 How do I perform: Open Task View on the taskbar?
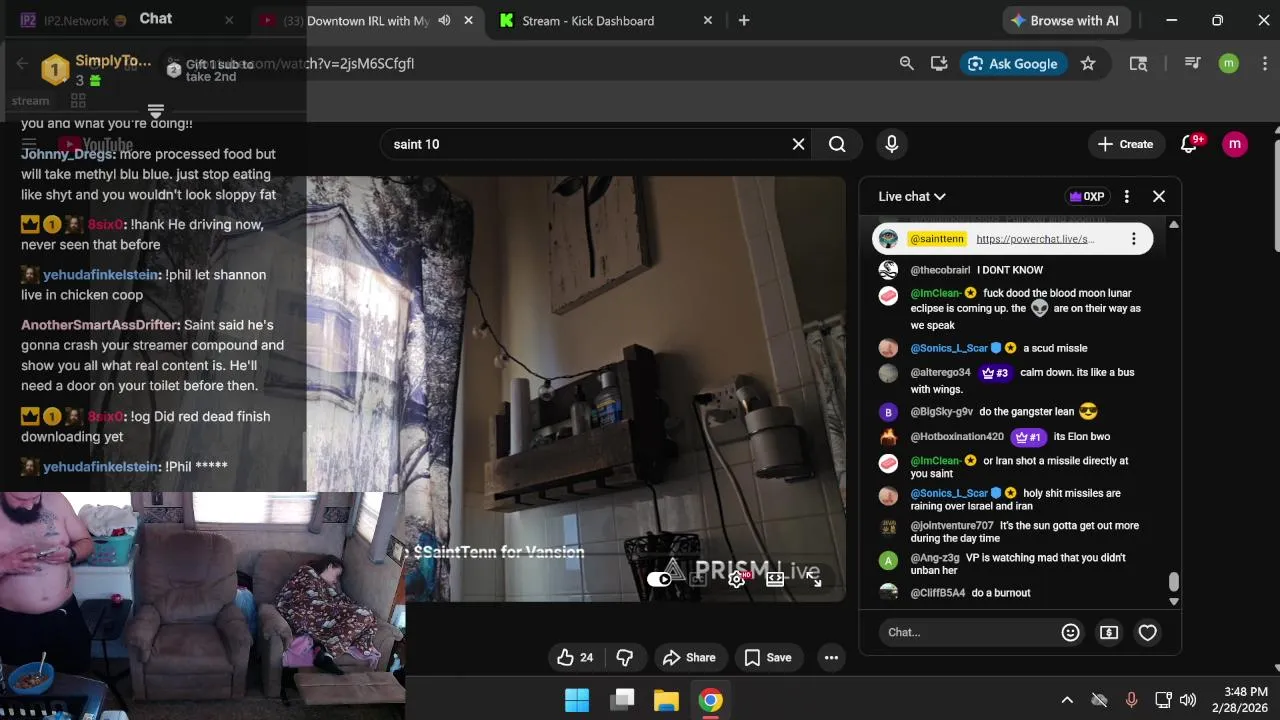point(622,700)
